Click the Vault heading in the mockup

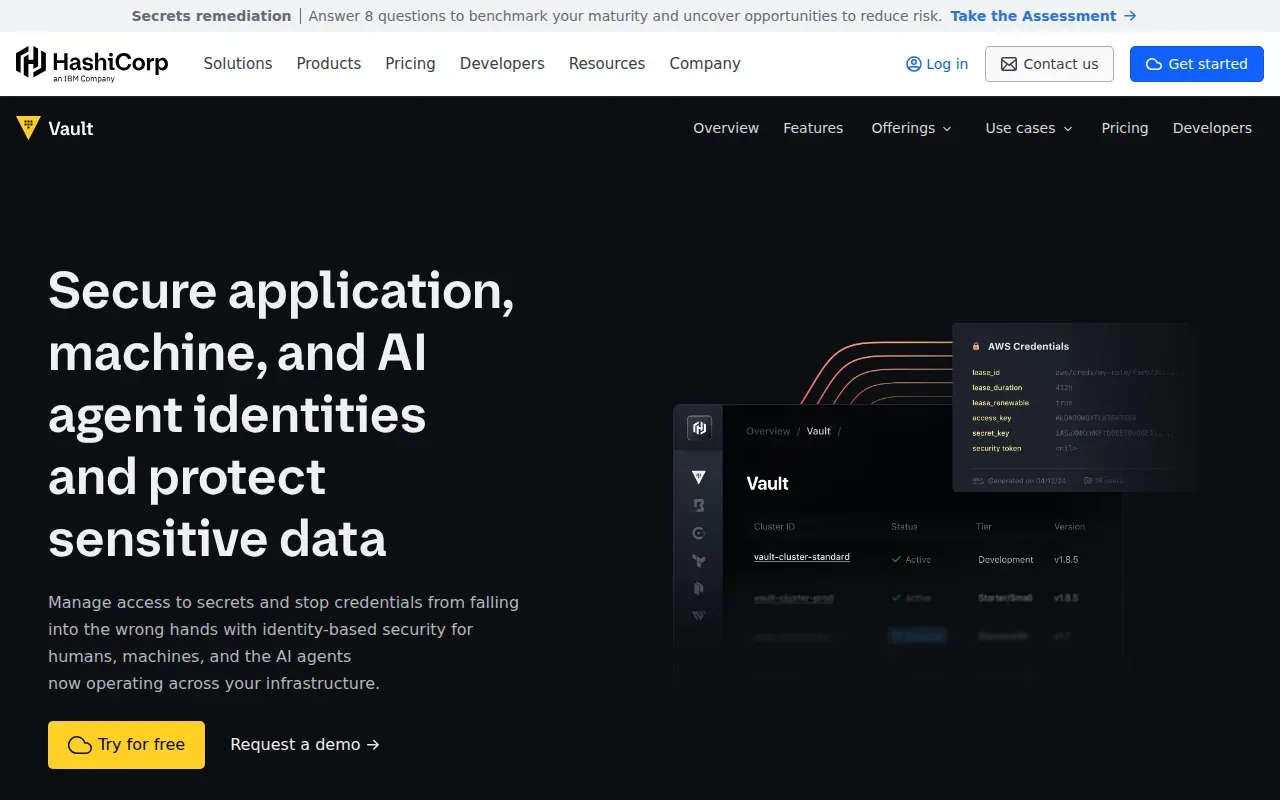(768, 483)
